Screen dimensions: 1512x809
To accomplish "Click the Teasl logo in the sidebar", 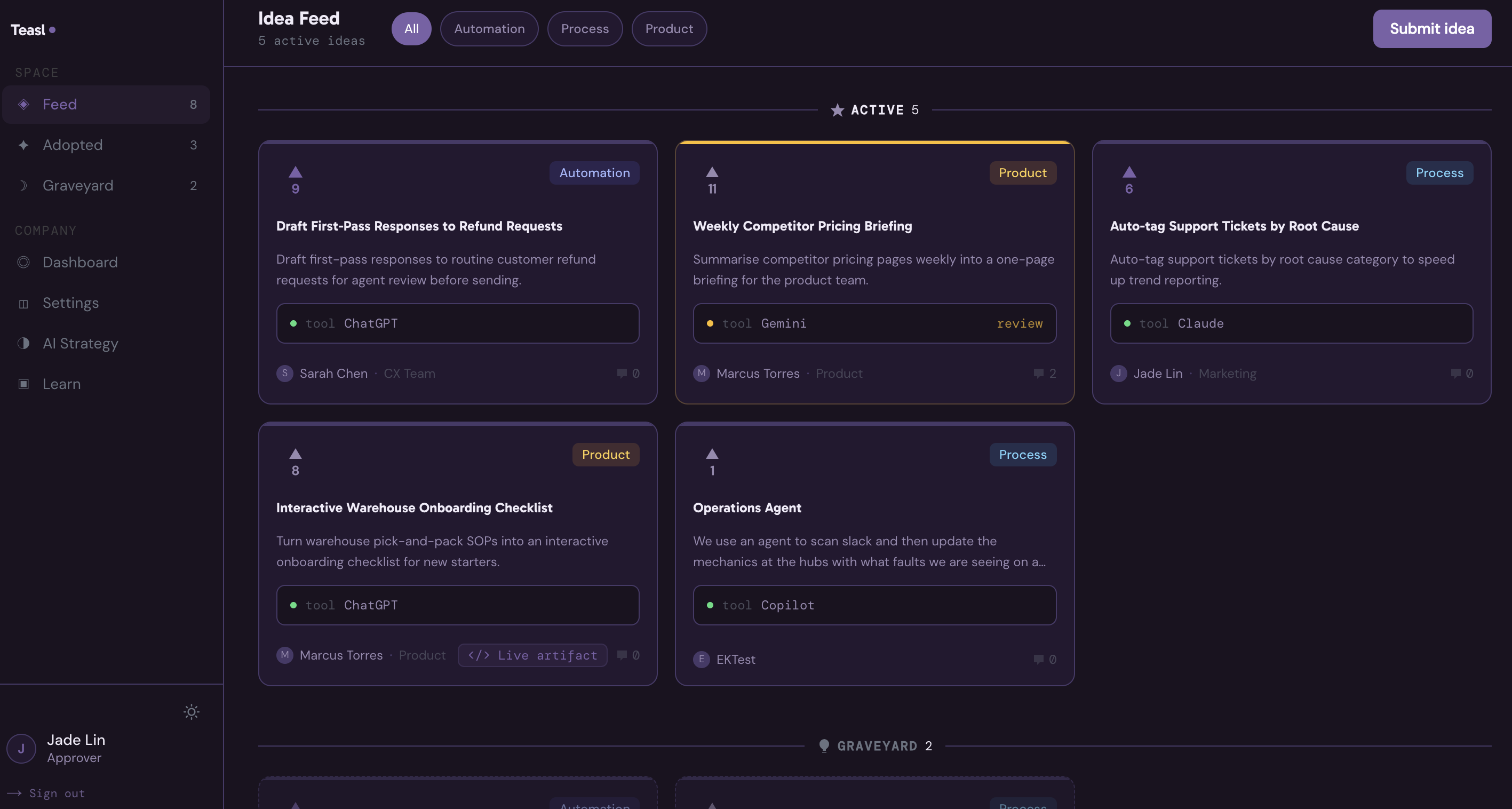I will [33, 30].
